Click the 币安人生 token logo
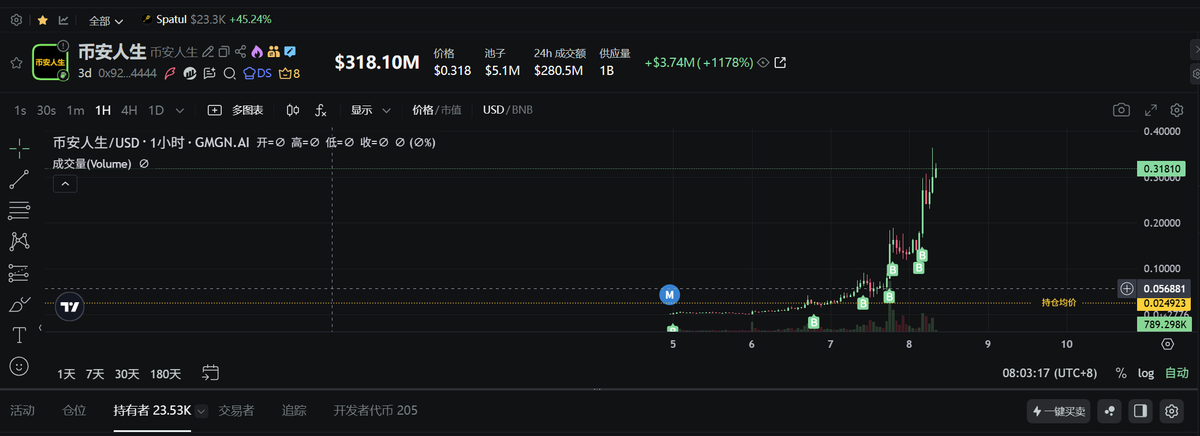 pyautogui.click(x=50, y=62)
